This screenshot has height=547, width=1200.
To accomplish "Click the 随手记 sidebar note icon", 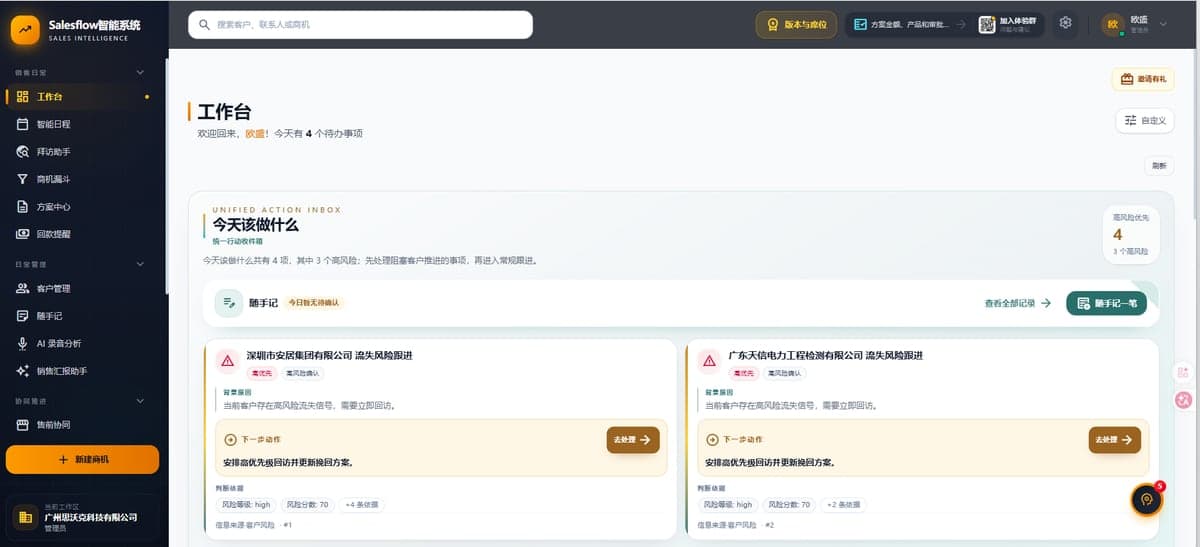I will click(23, 316).
